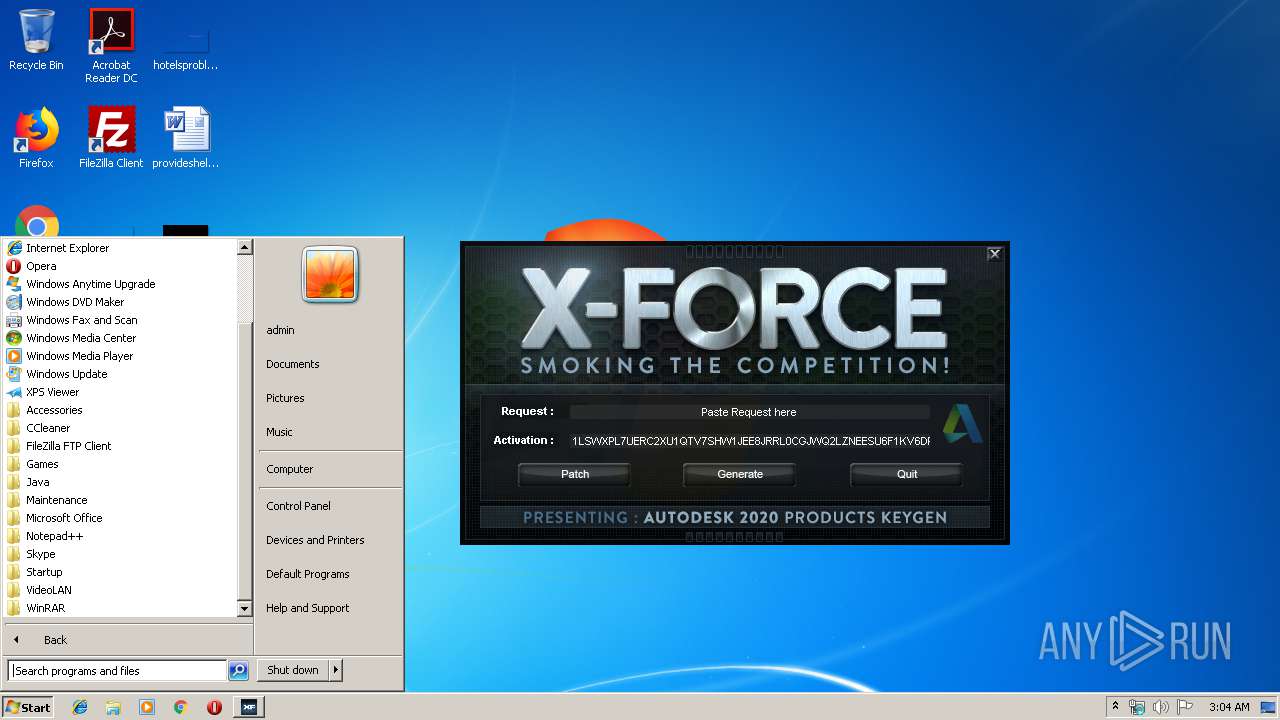Open Pictures from Start menu
This screenshot has width=1280, height=720.
click(x=285, y=398)
